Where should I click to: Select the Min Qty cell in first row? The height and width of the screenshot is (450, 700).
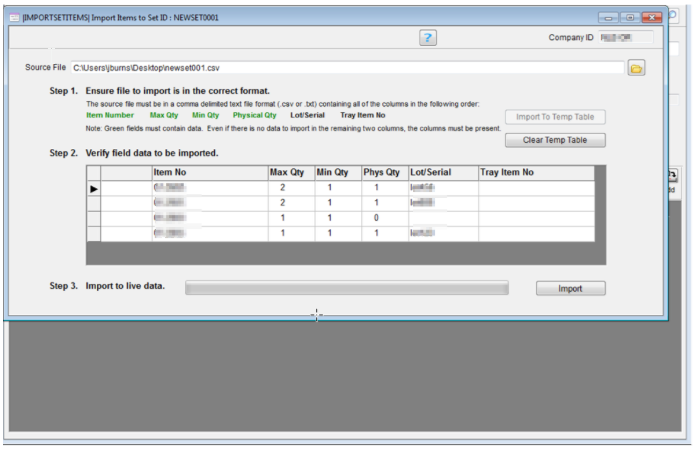tap(337, 188)
